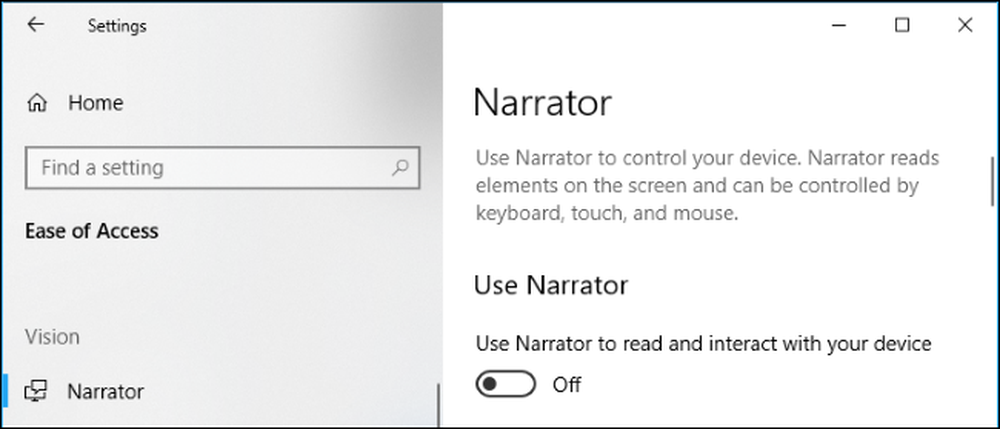Minimize the Settings window
The image size is (1000, 429).
839,25
